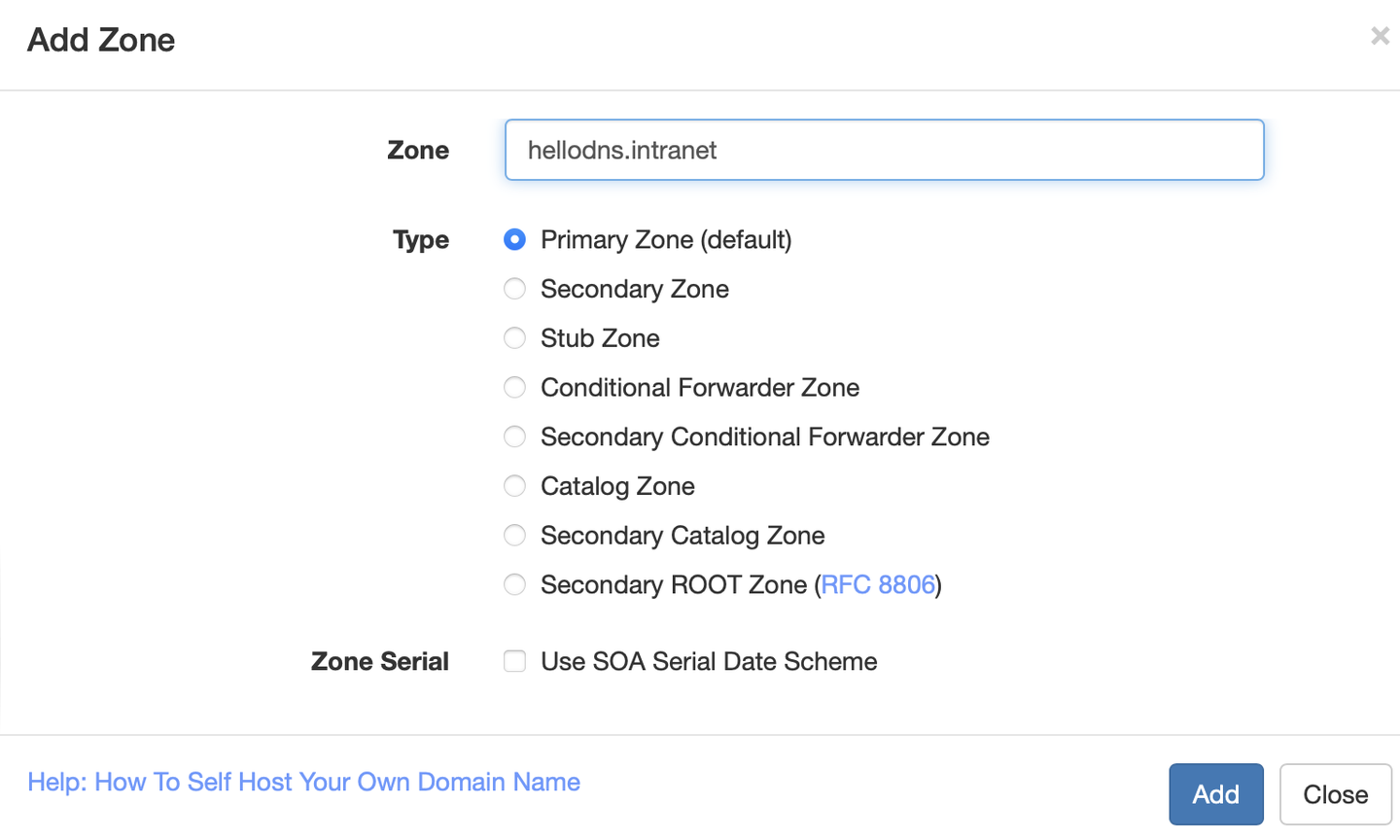
Task: Click the Close button in footer
Action: (1336, 794)
